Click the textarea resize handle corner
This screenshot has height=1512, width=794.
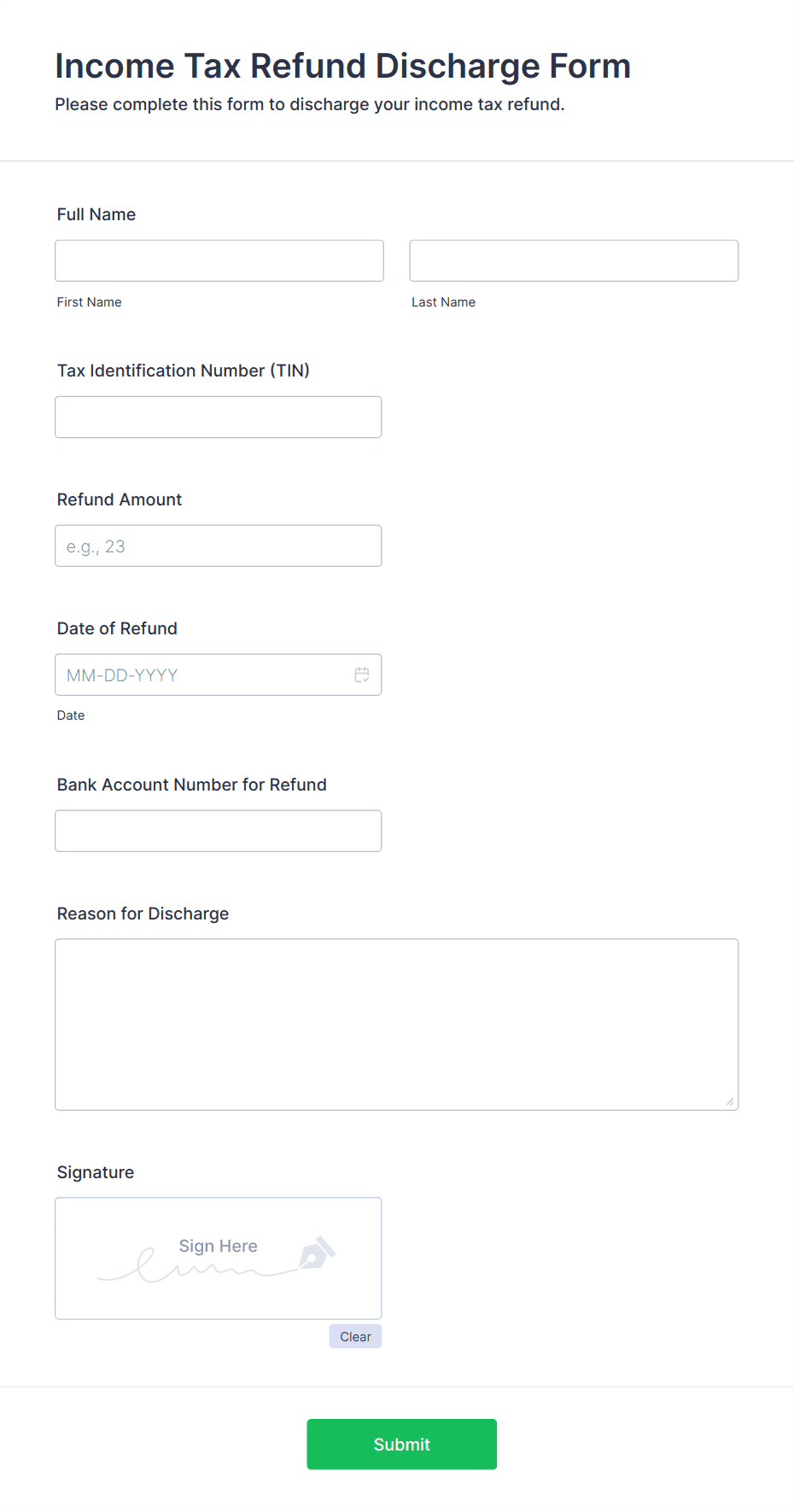tap(730, 1102)
